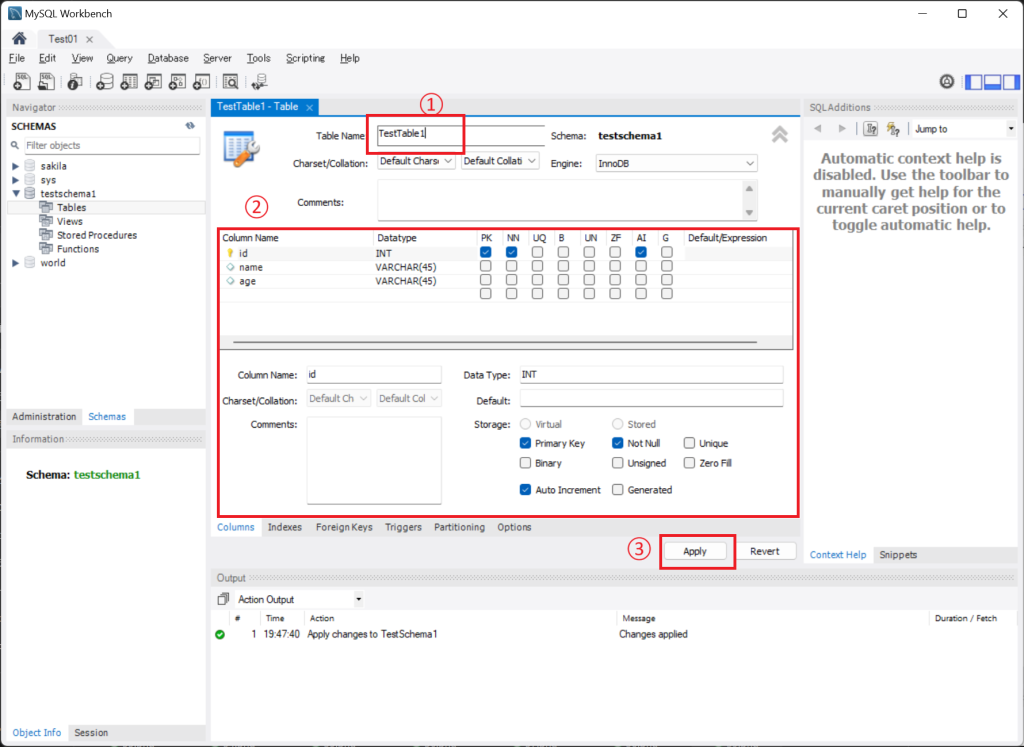
Task: Click the reconnect to DBMS toolbar icon
Action: coord(261,82)
